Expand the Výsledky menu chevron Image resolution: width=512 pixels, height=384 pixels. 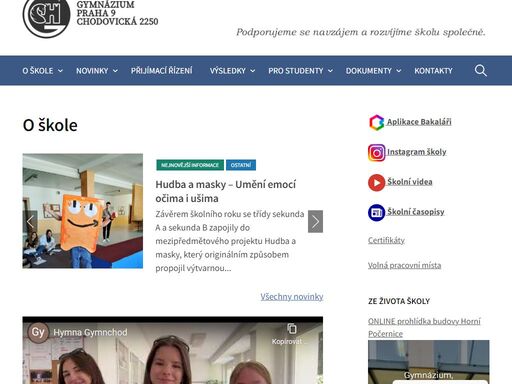(x=253, y=71)
